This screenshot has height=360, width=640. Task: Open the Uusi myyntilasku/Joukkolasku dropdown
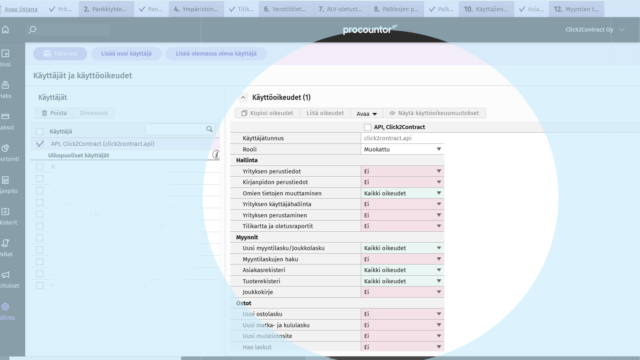(402, 248)
